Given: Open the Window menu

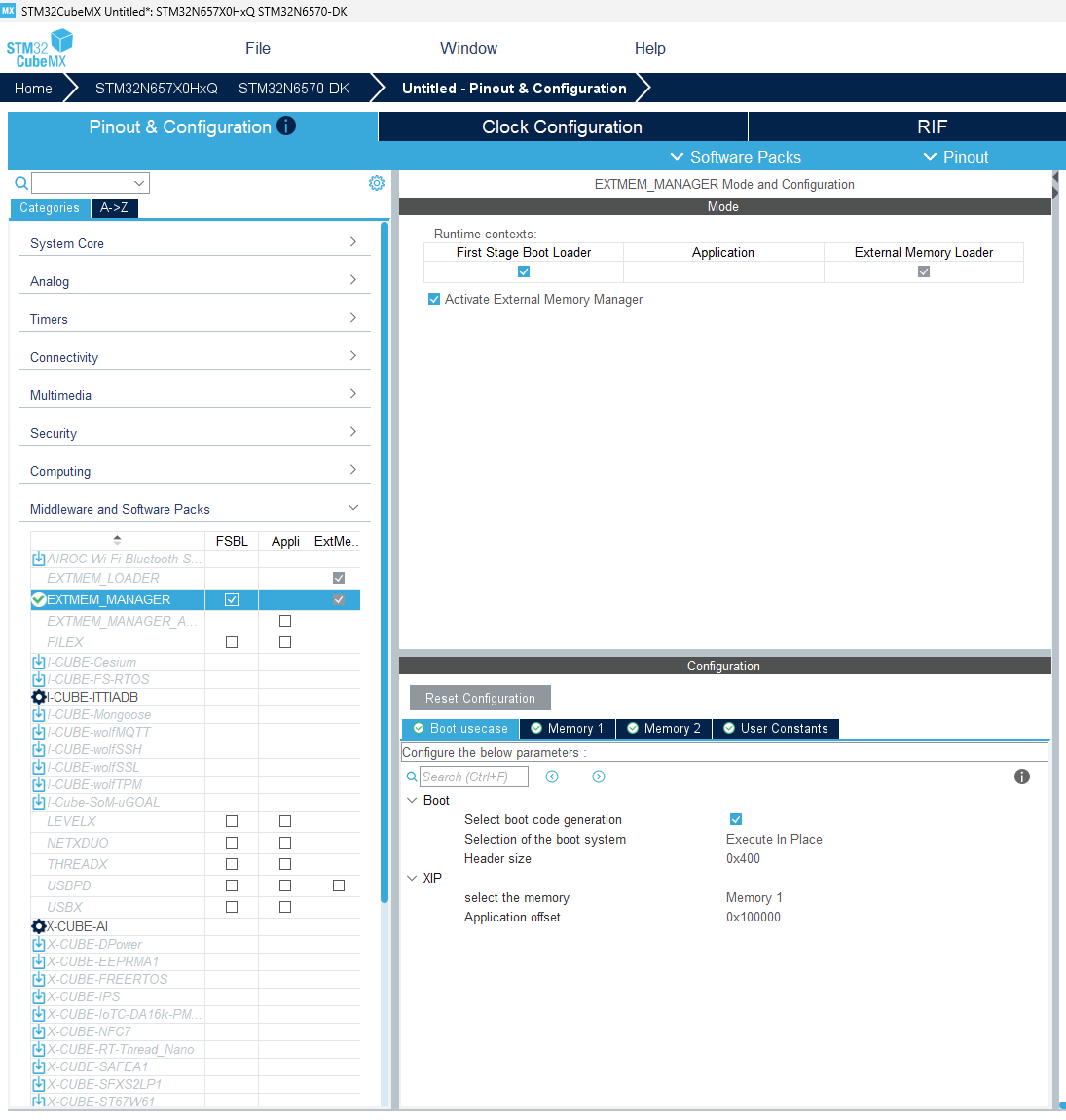Looking at the screenshot, I should tap(468, 48).
